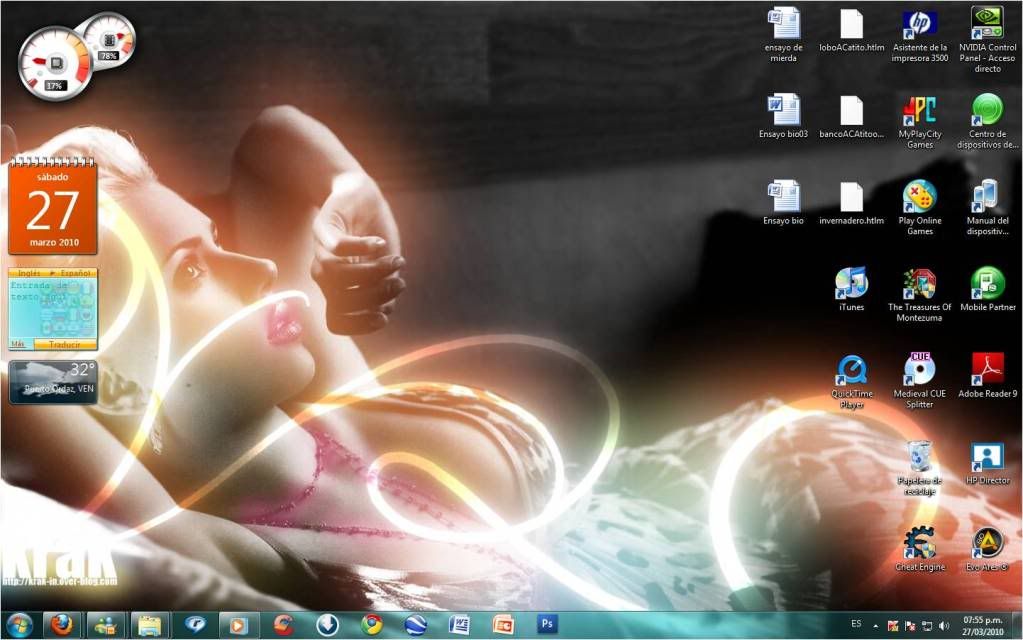1023x640 pixels.
Task: Open Firefox from the taskbar
Action: point(62,625)
